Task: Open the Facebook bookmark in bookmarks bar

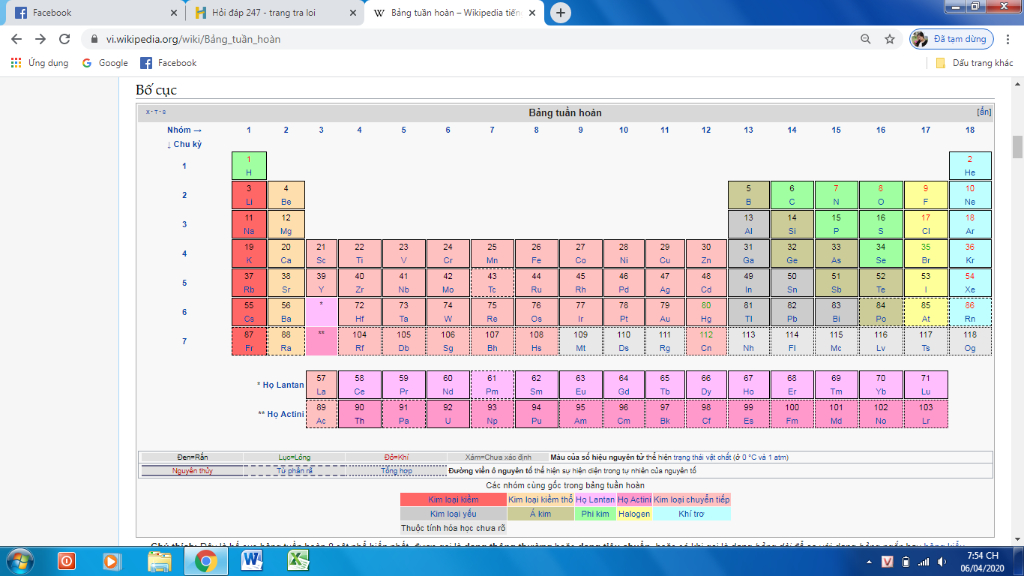Action: point(168,63)
